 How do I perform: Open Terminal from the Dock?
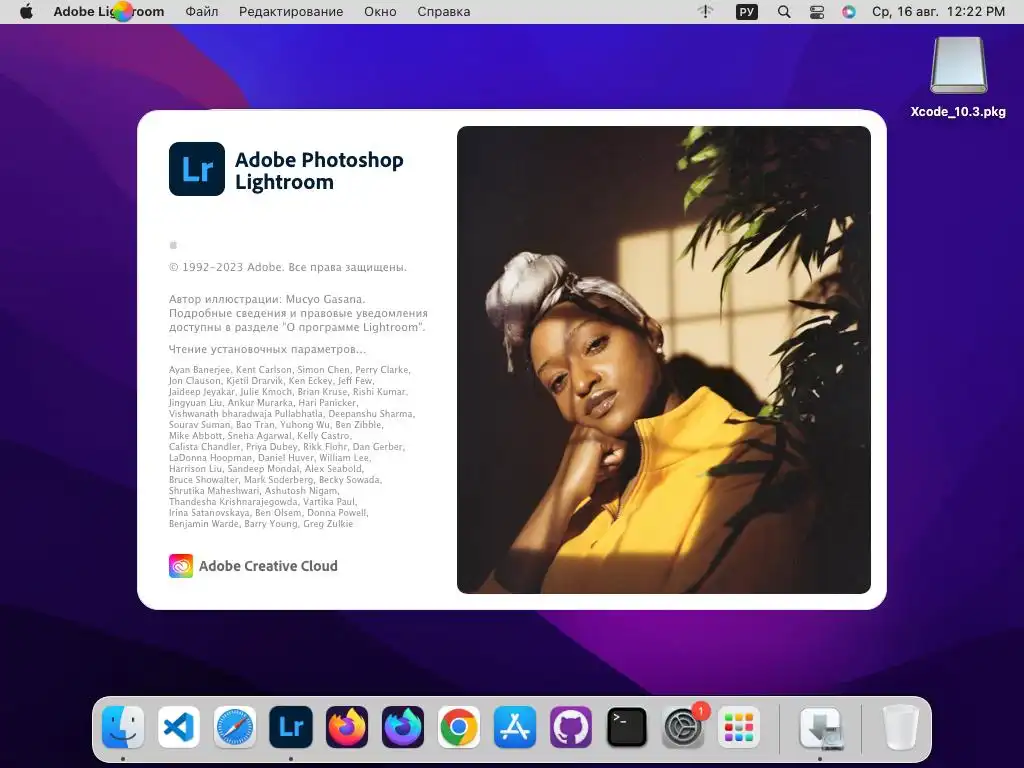coord(627,726)
